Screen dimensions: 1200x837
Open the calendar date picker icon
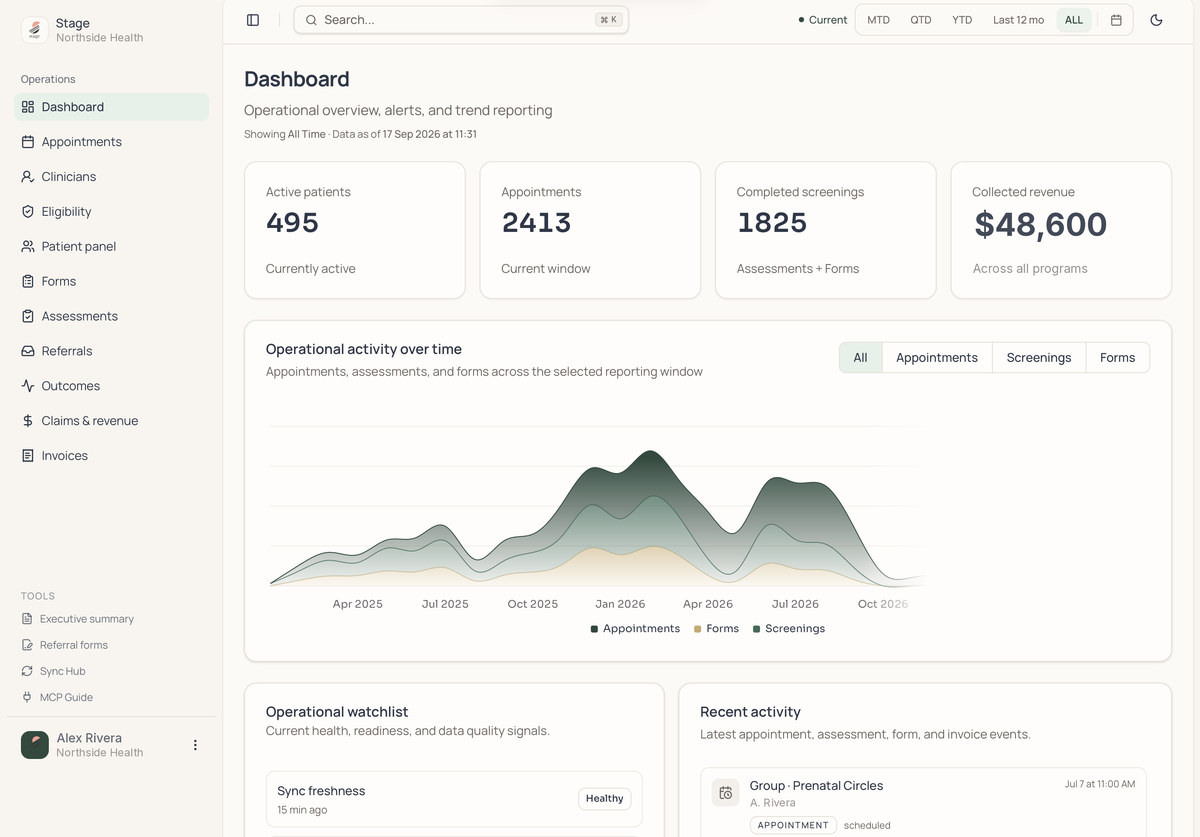coord(1116,20)
